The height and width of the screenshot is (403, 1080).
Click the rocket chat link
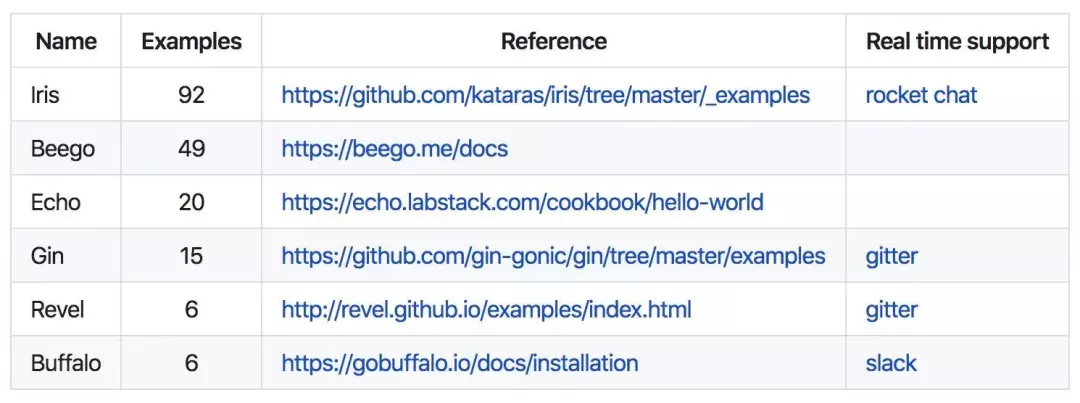point(921,94)
